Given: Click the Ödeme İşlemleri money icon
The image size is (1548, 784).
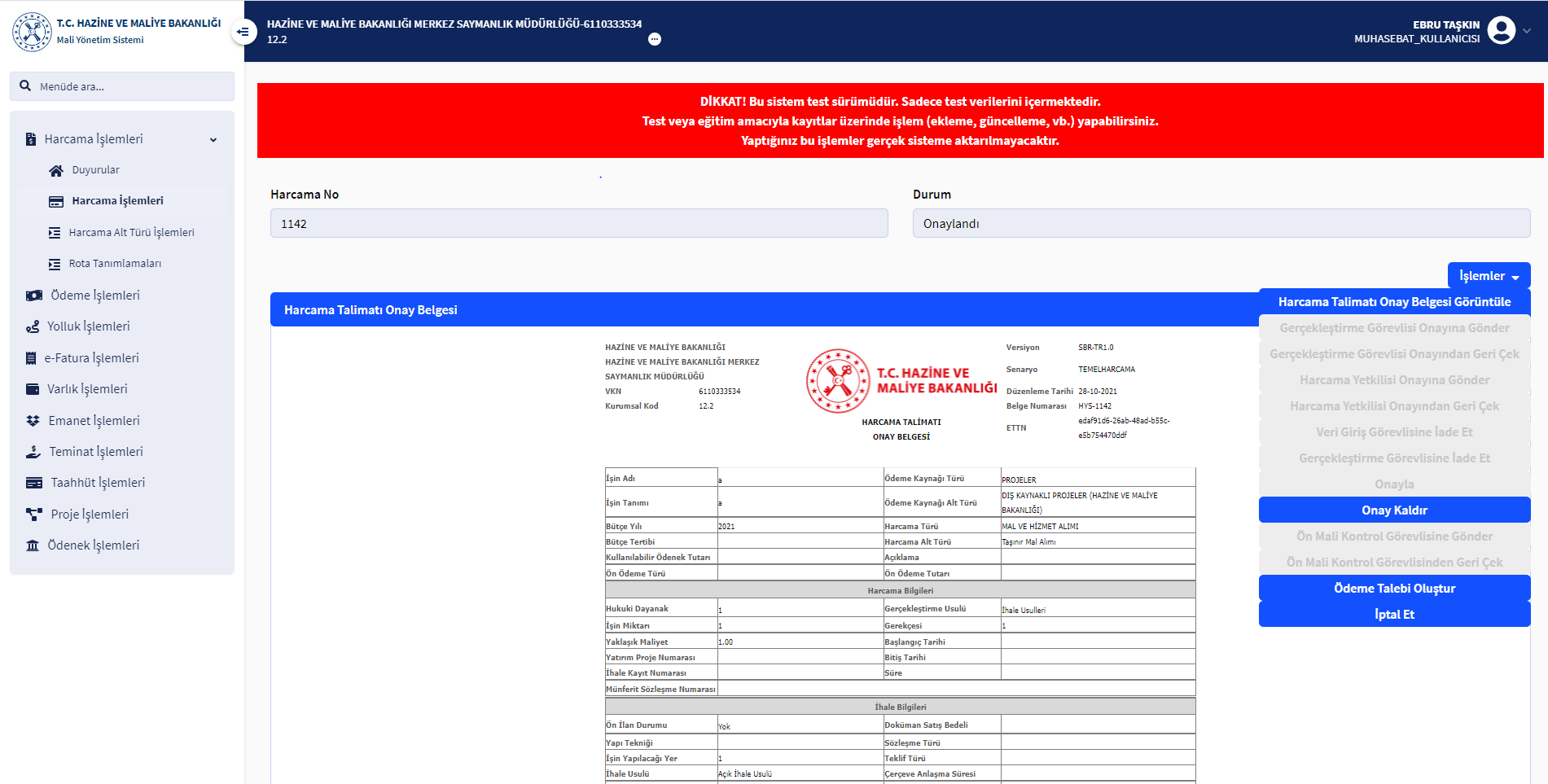Looking at the screenshot, I should click(33, 296).
